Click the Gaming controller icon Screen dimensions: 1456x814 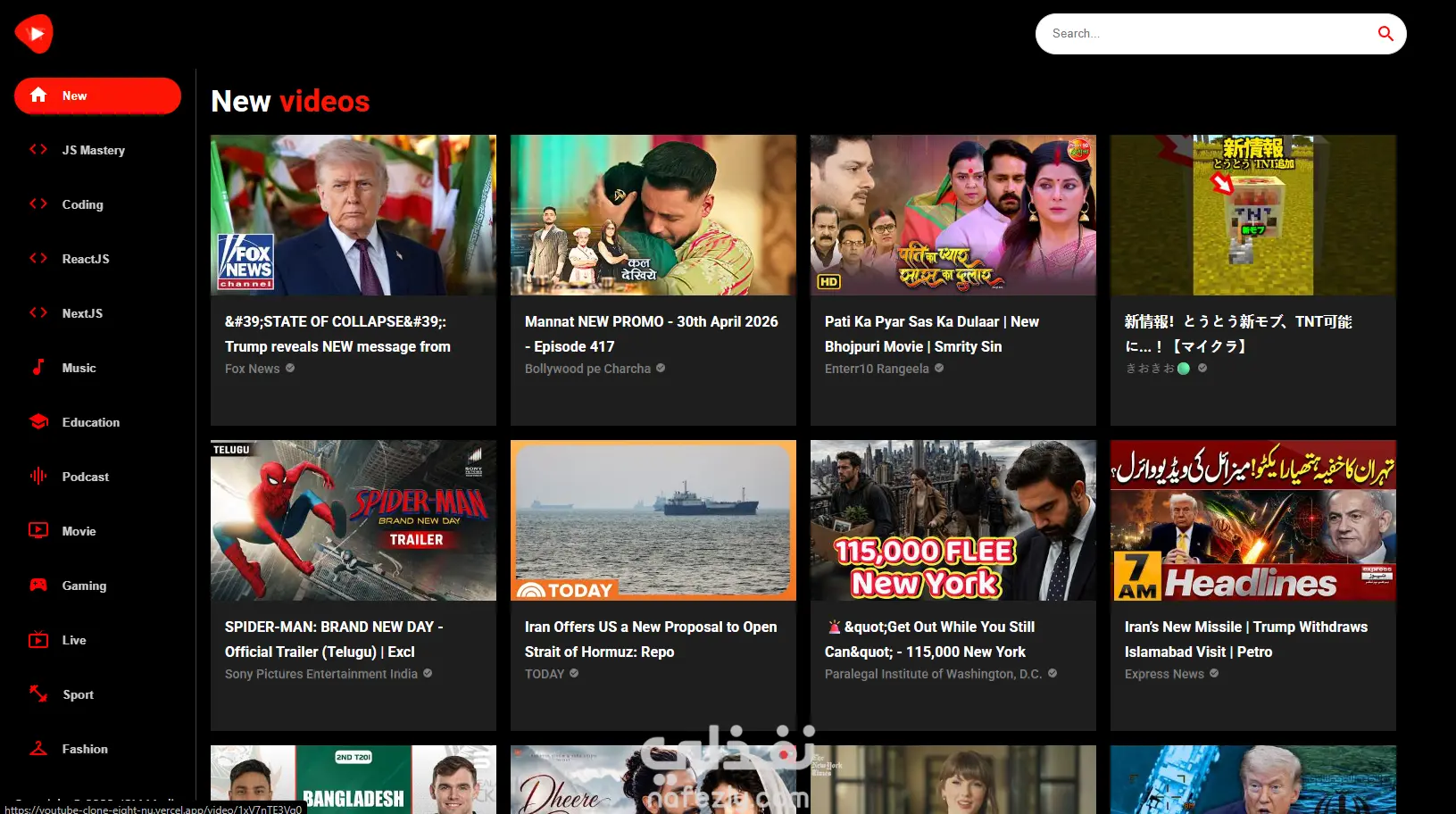38,586
